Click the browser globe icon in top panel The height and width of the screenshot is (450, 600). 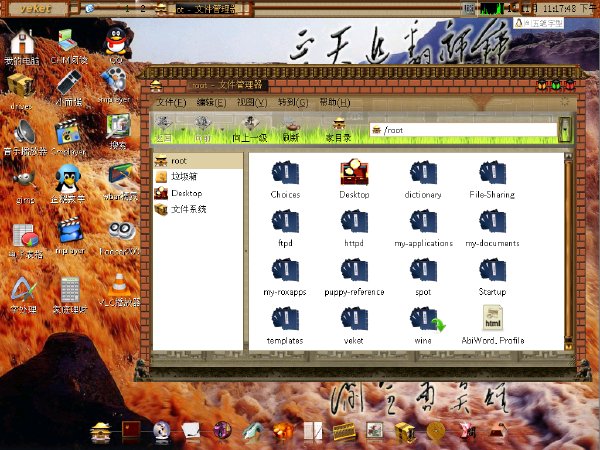pos(90,8)
